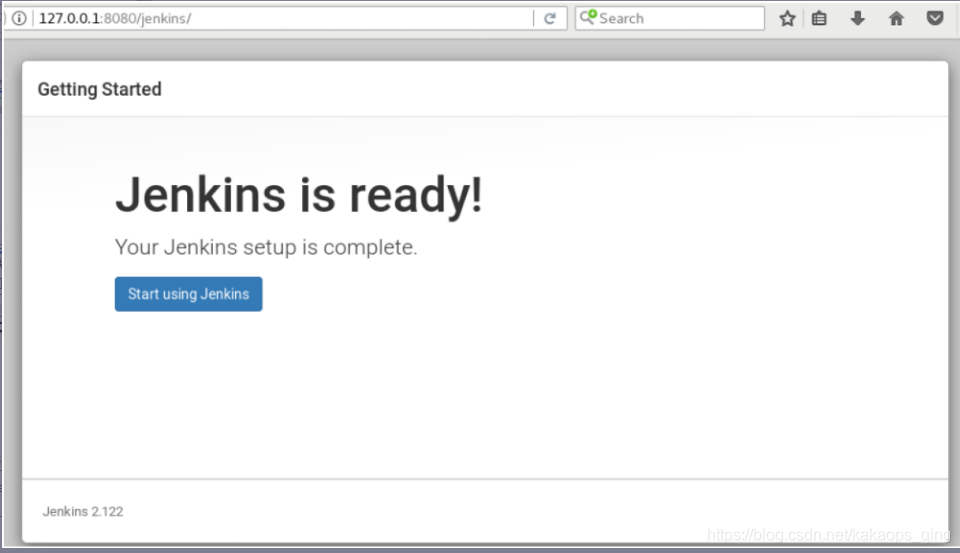Screen dimensions: 960x553
Task: Show your bookmarks list icon
Action: (819, 18)
